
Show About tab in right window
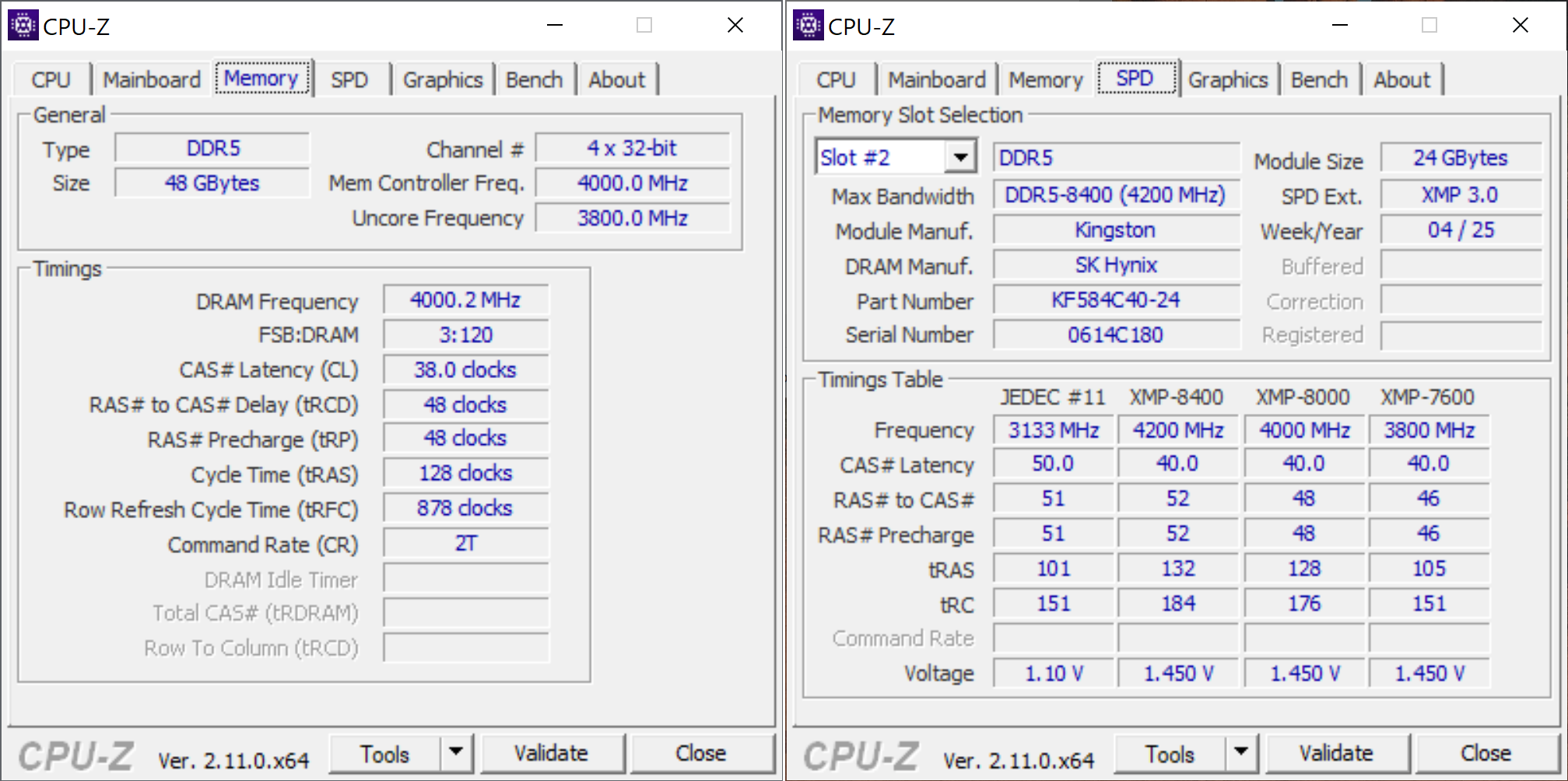[x=1401, y=80]
